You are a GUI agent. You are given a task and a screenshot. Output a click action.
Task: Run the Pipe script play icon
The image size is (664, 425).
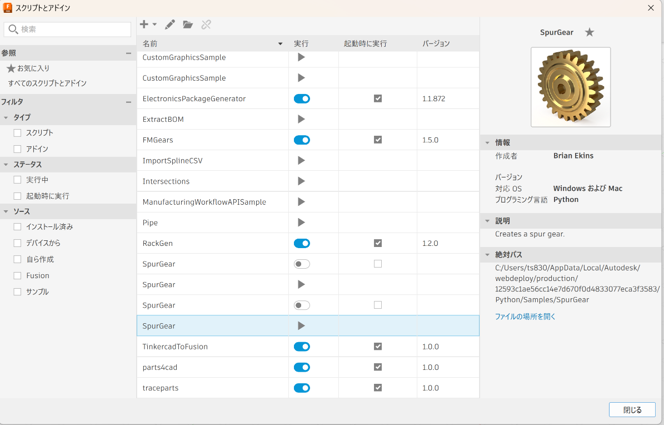pyautogui.click(x=301, y=222)
